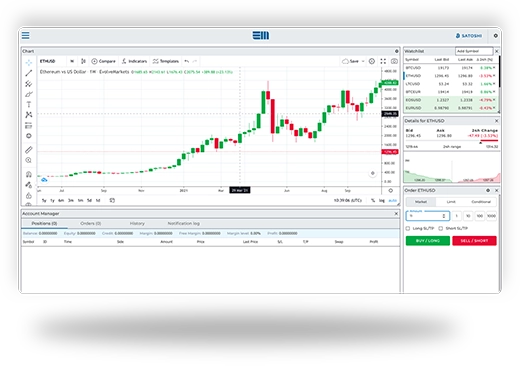Open the SATOSHI account menu
Screen dimensions: 520x371
(469, 36)
